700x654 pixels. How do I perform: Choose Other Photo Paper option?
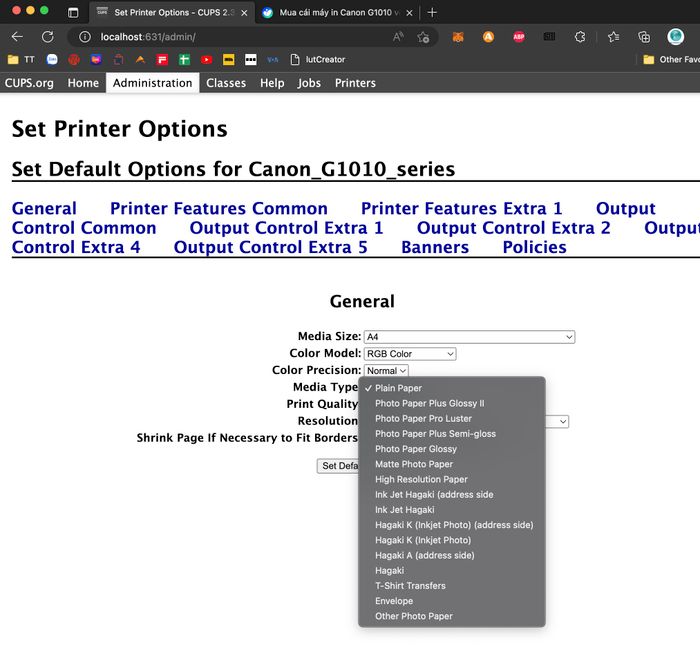(452, 616)
